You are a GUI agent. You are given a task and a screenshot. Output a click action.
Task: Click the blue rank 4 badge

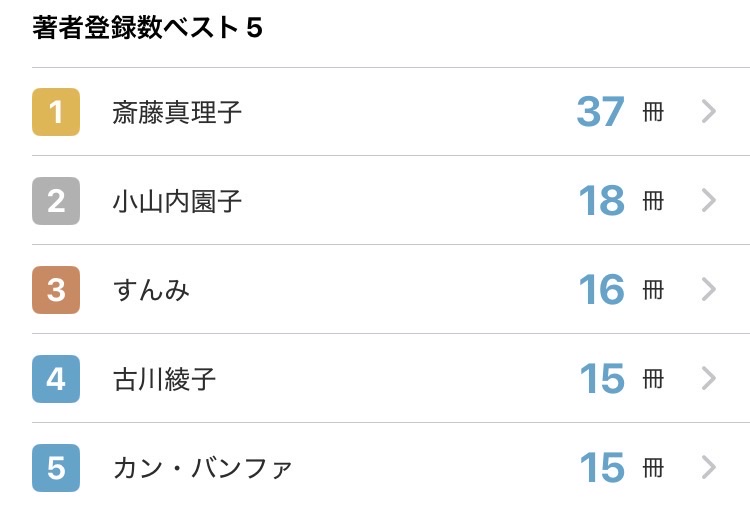56,379
